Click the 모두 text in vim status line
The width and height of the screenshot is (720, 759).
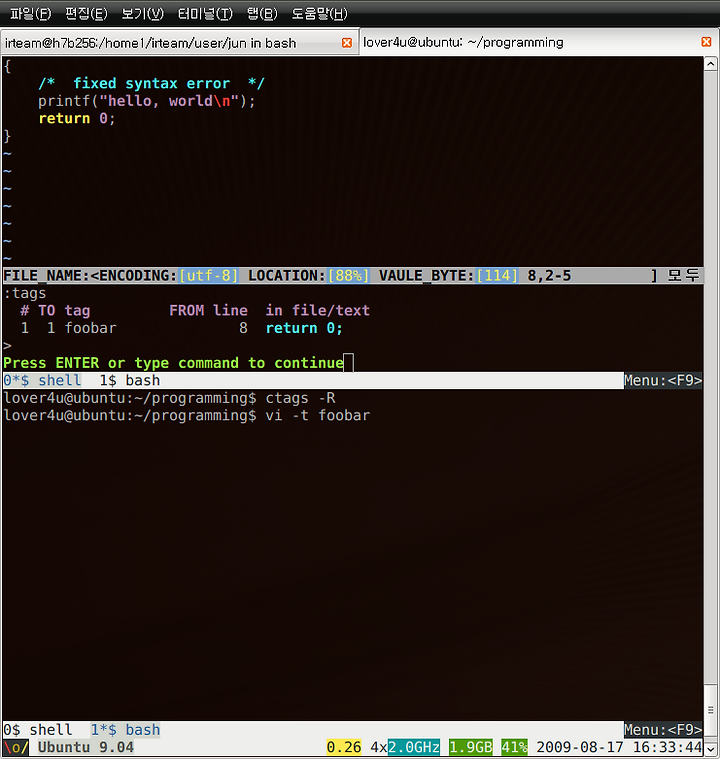tap(684, 275)
